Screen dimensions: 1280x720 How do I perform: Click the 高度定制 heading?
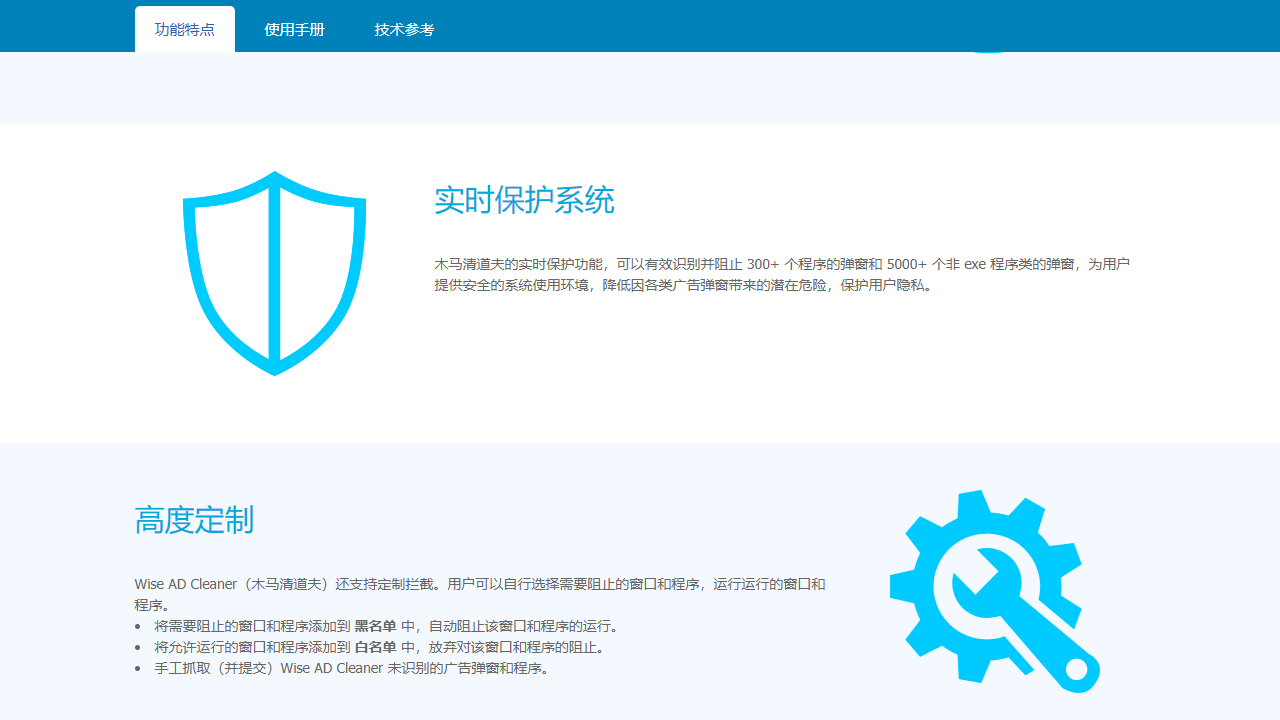coord(194,521)
